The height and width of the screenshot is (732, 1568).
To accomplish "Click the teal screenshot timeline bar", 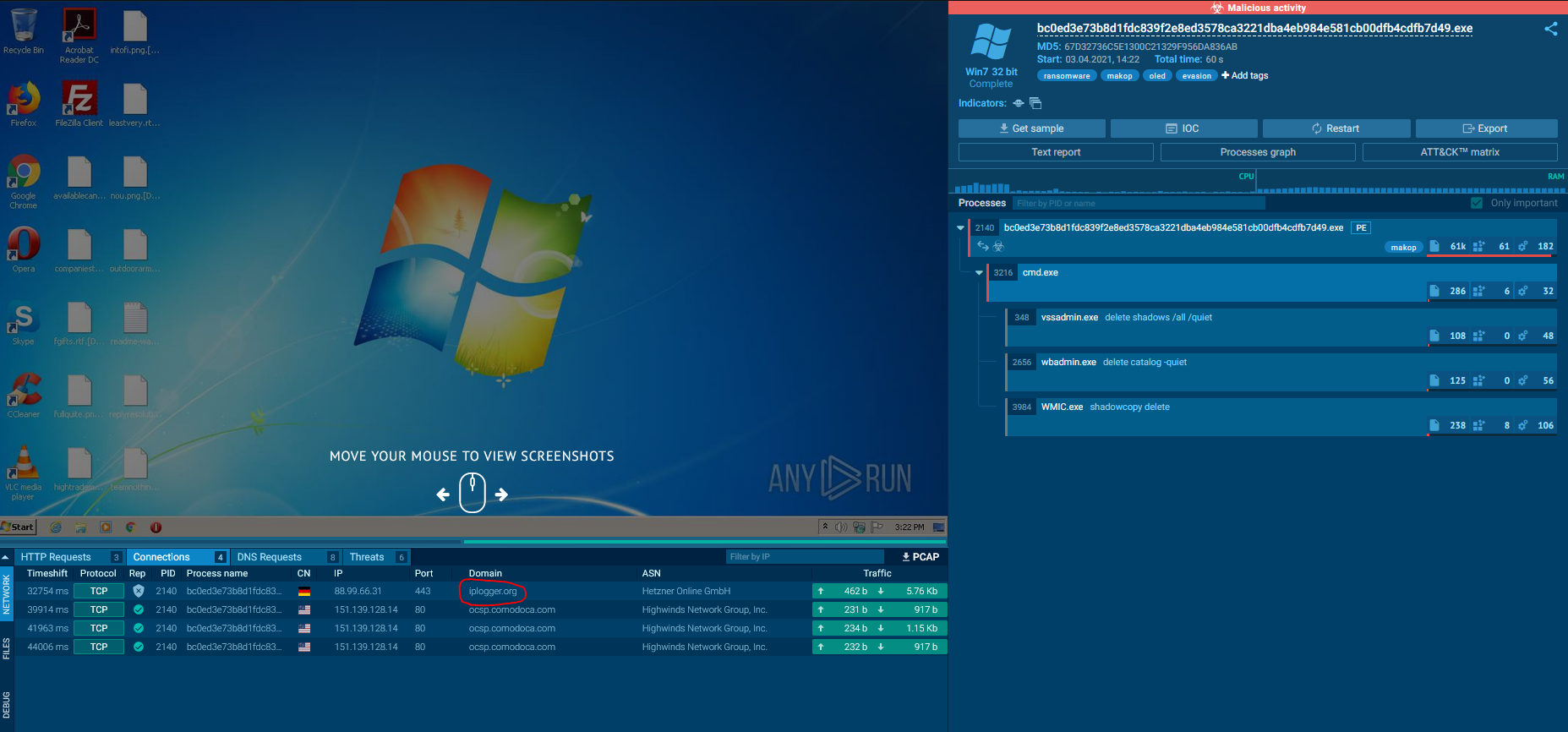I will coord(705,542).
